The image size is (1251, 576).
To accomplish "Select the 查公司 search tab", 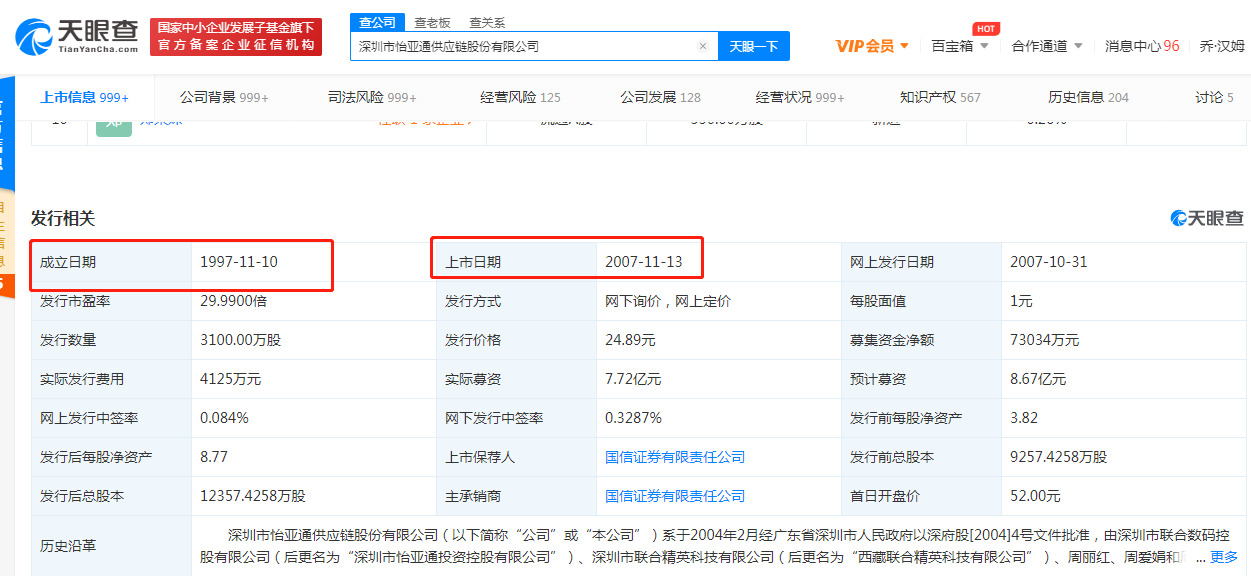I will 377,22.
